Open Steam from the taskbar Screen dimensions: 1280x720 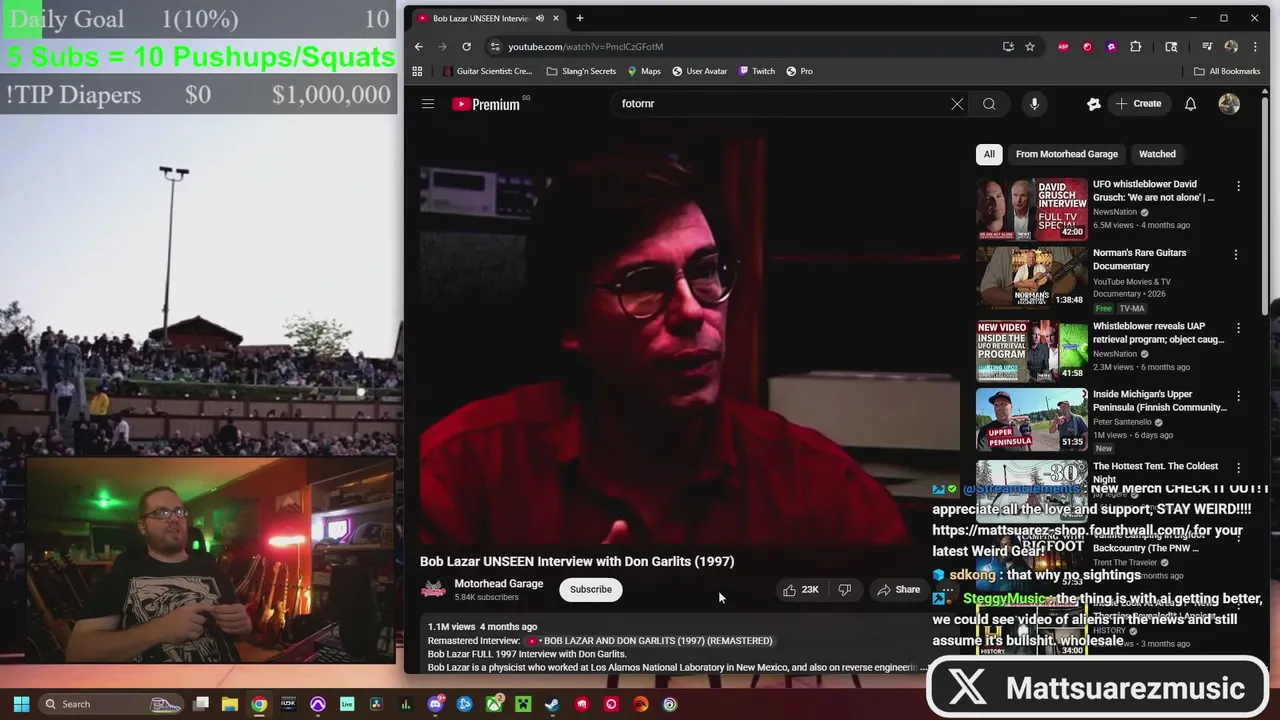tap(552, 704)
